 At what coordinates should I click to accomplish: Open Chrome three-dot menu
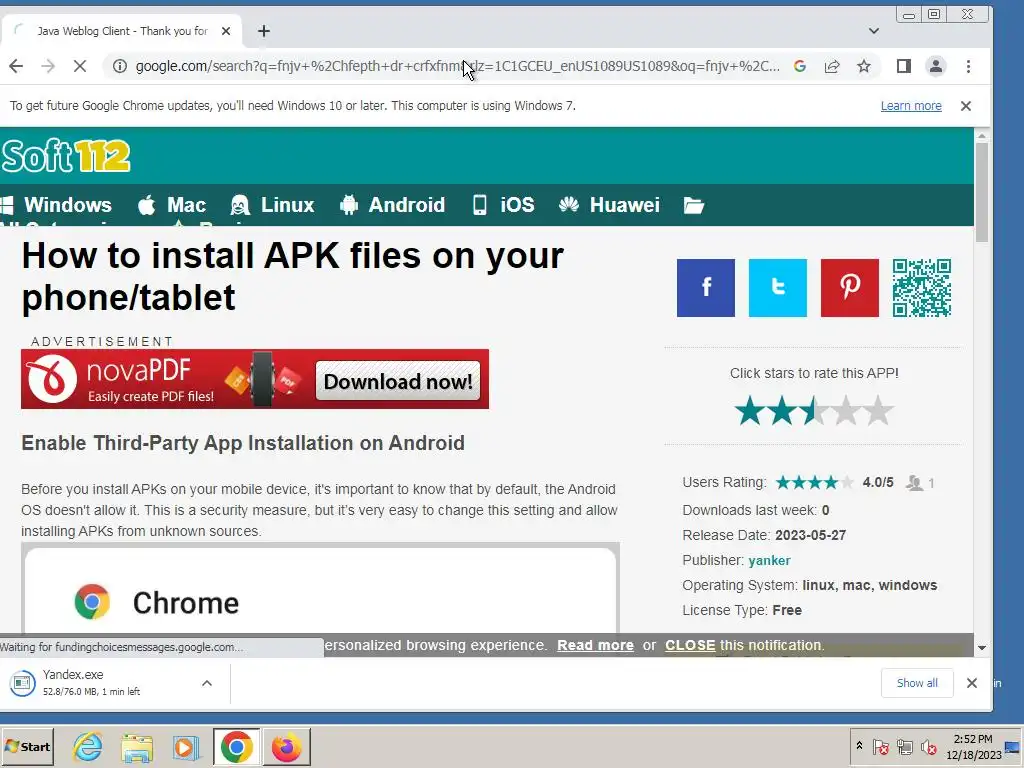[968, 66]
